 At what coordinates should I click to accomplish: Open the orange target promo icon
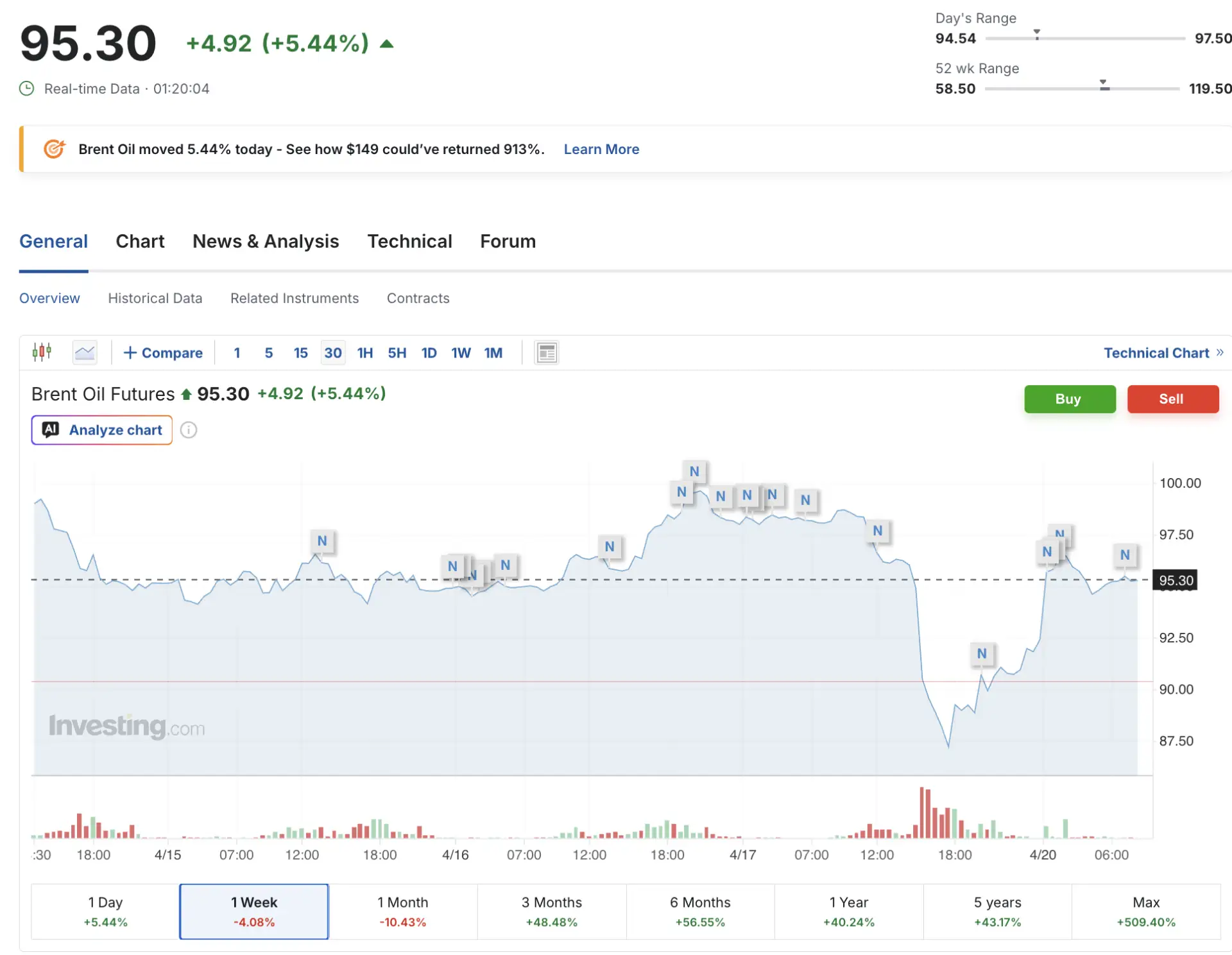pos(55,149)
